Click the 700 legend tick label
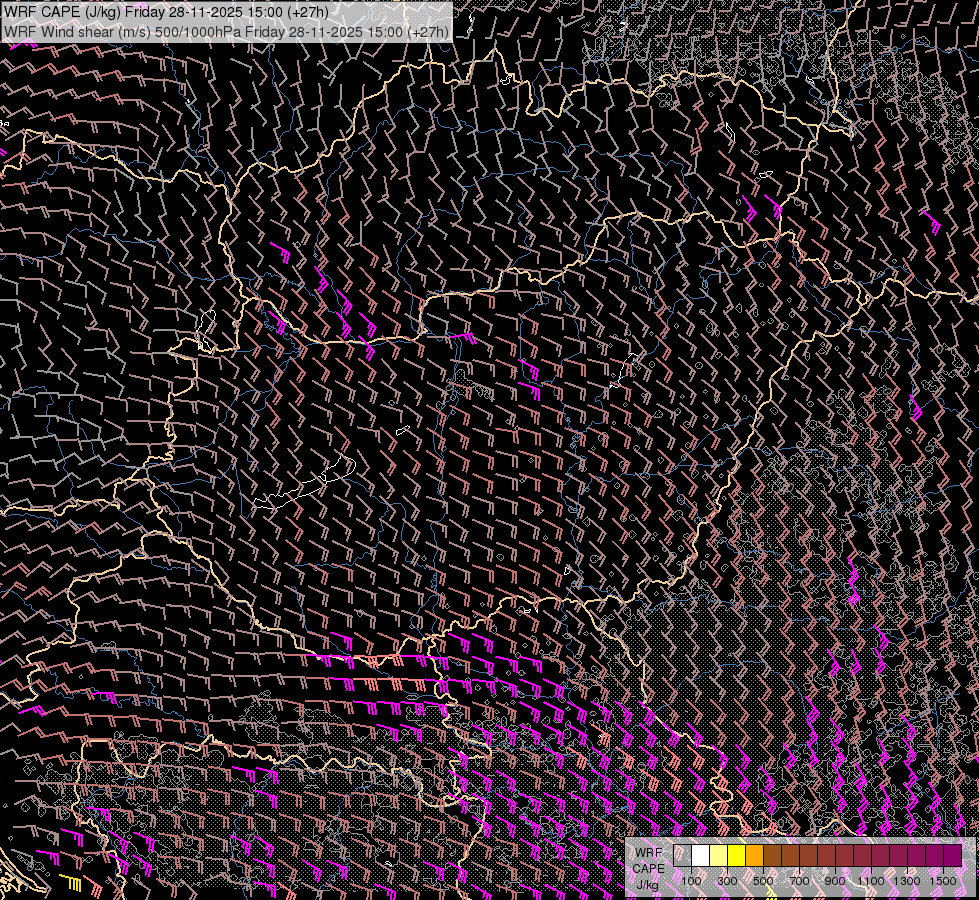The height and width of the screenshot is (900, 979). [x=799, y=881]
